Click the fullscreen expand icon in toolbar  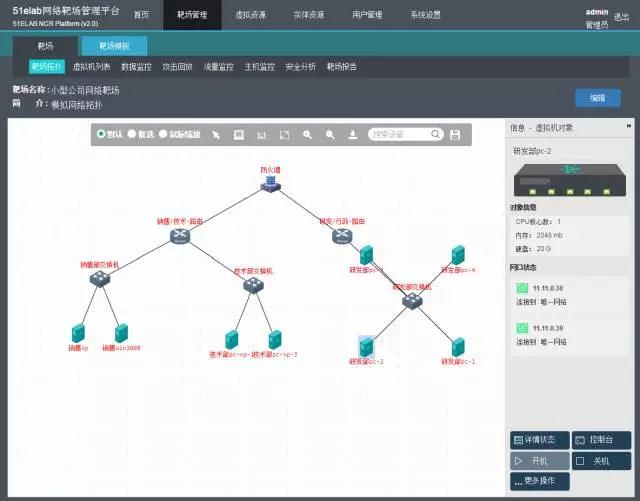(x=284, y=134)
